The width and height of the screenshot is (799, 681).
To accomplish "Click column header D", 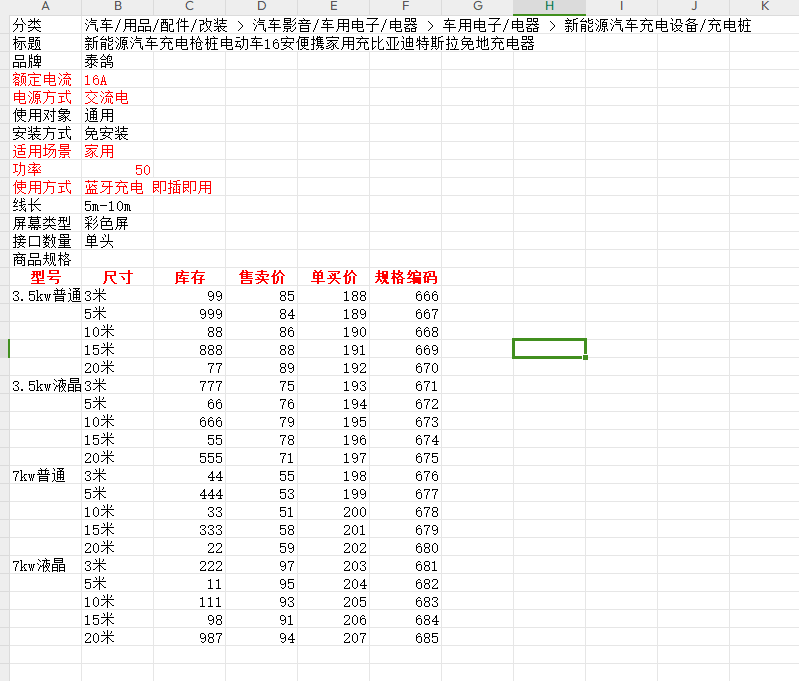I will 261,6.
